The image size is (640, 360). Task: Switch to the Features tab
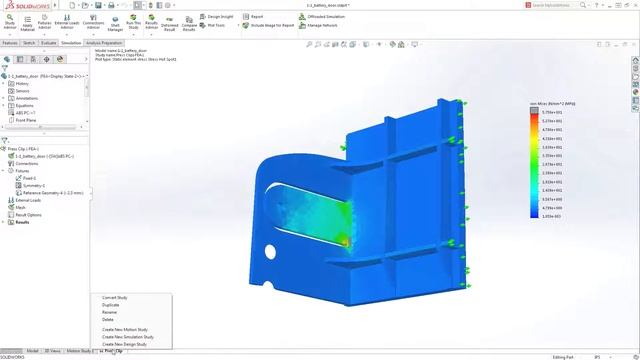click(x=10, y=43)
